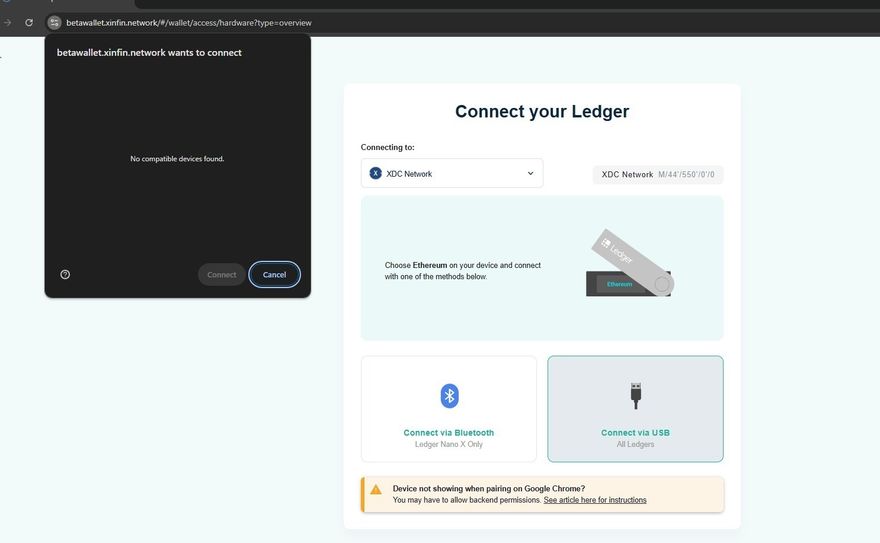Click the "No compatible devices found" message
The image size is (880, 543).
(x=177, y=159)
